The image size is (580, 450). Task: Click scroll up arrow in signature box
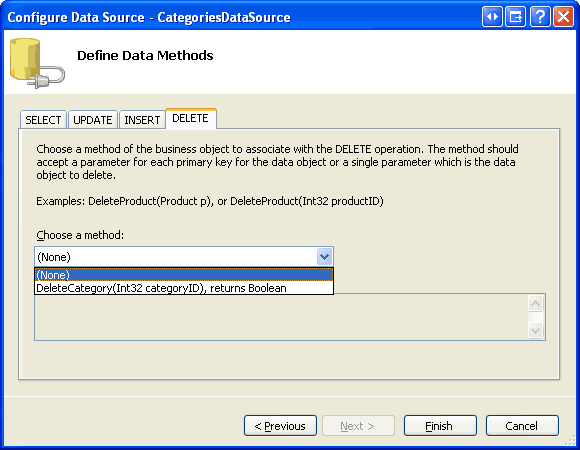pos(535,304)
